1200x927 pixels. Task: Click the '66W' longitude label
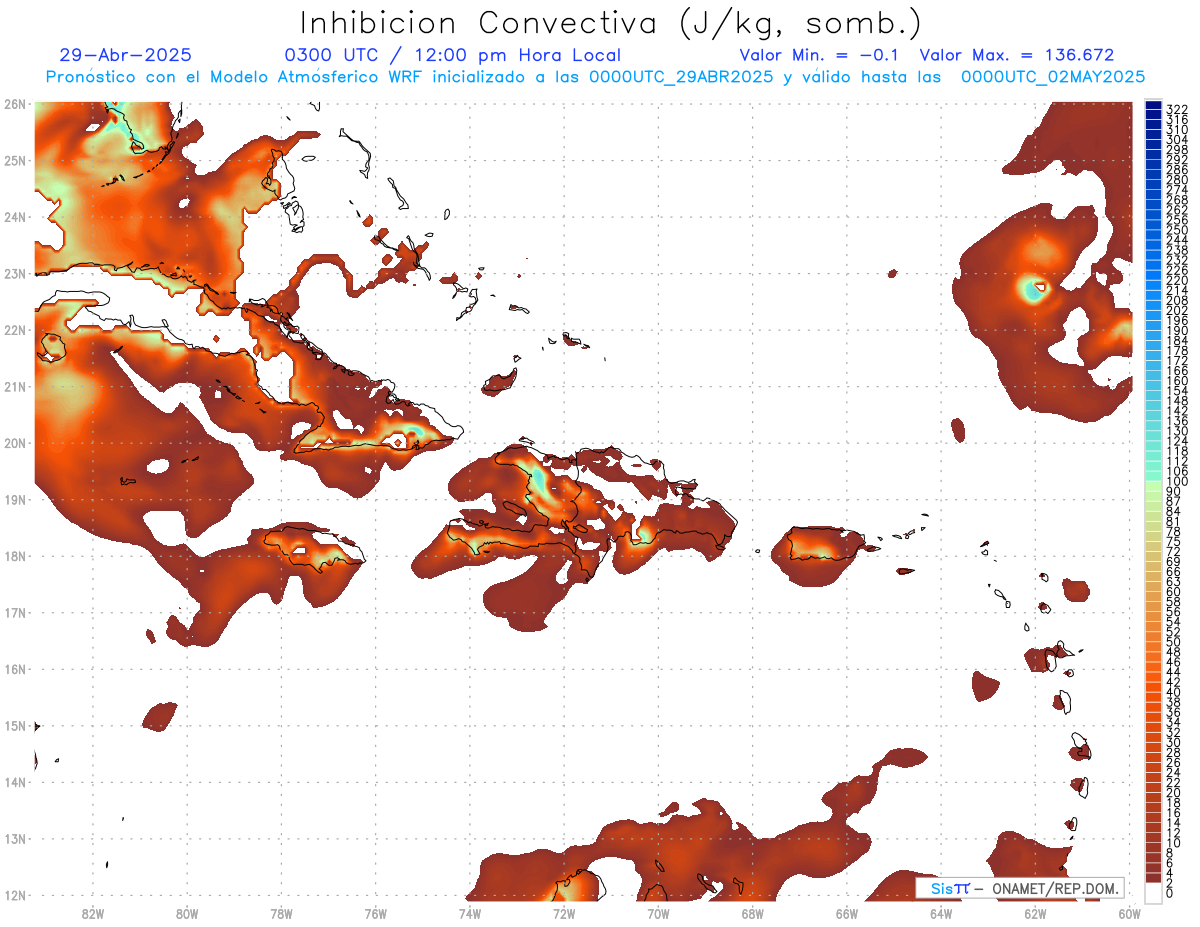(x=847, y=913)
